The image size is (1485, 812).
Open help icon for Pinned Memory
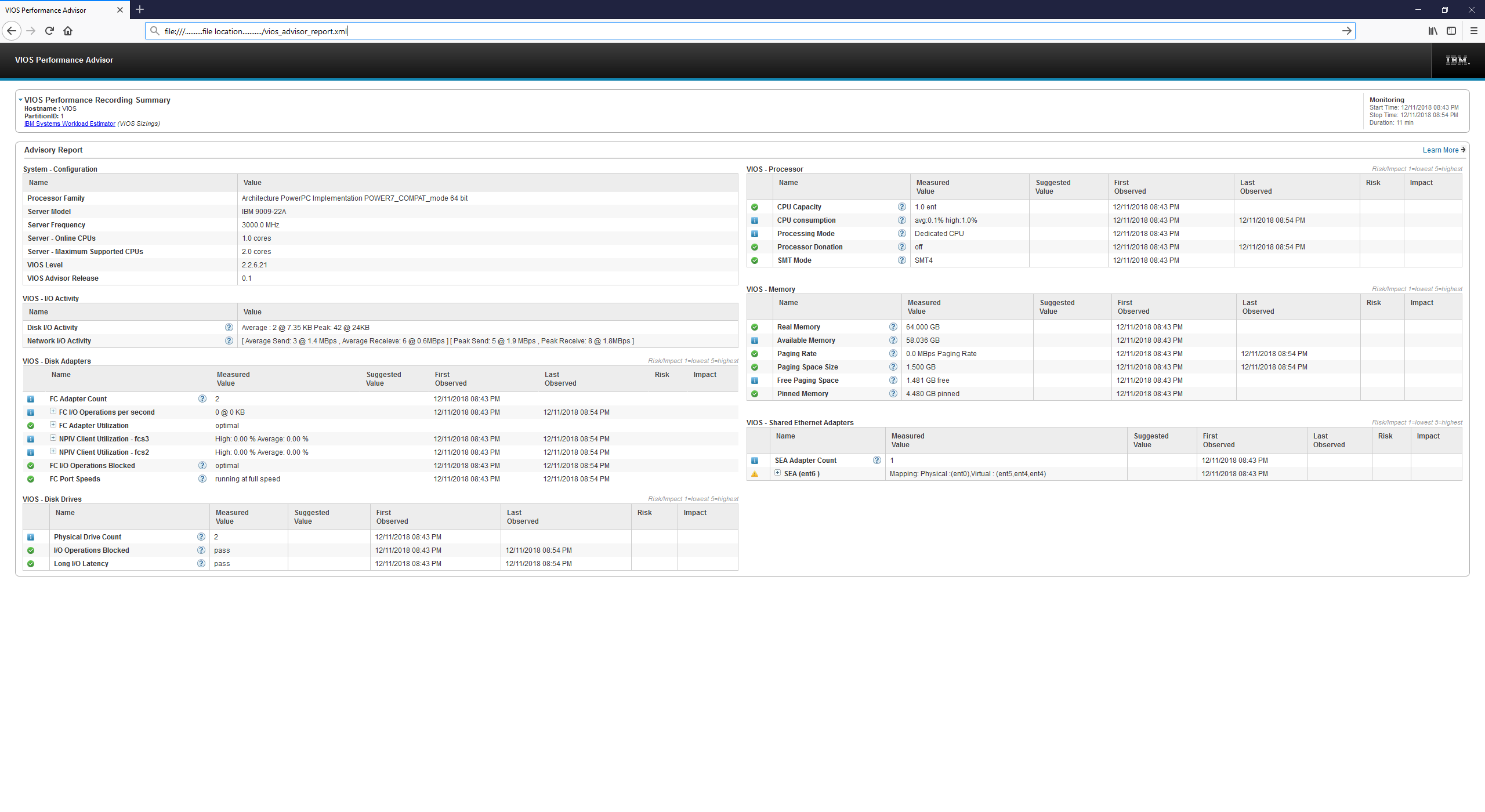click(x=893, y=393)
